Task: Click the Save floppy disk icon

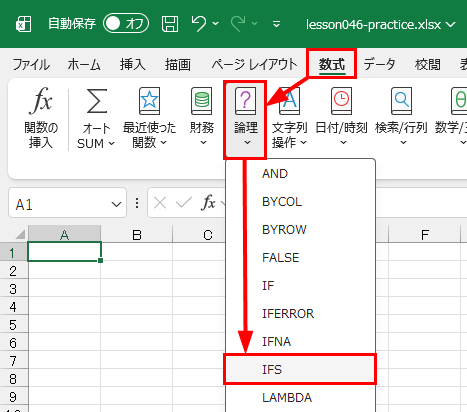Action: tap(170, 24)
